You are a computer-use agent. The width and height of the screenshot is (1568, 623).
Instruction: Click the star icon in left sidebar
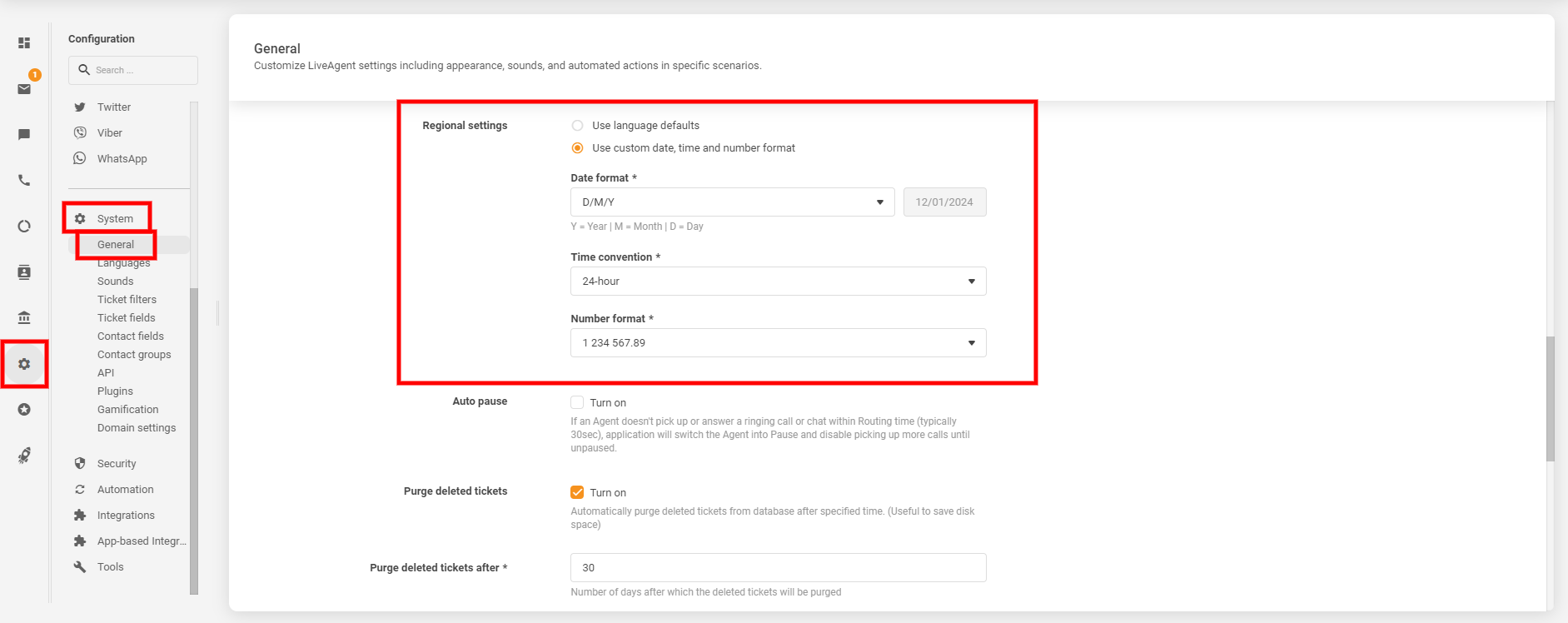pos(24,410)
